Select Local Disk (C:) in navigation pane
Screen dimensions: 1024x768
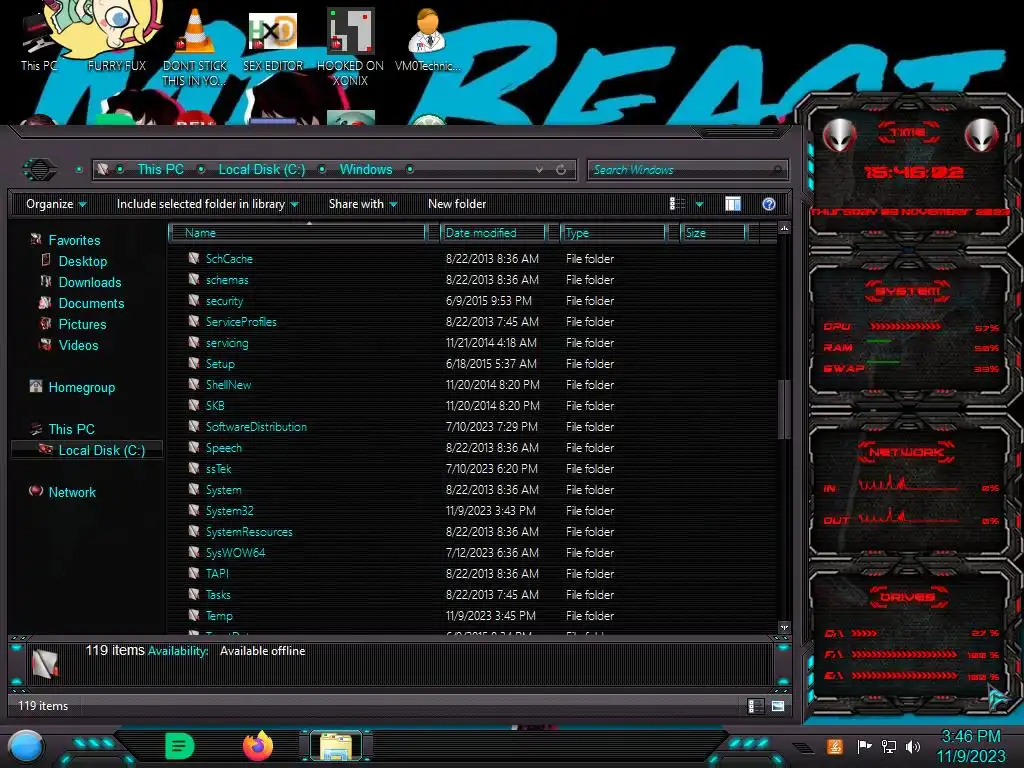(102, 450)
